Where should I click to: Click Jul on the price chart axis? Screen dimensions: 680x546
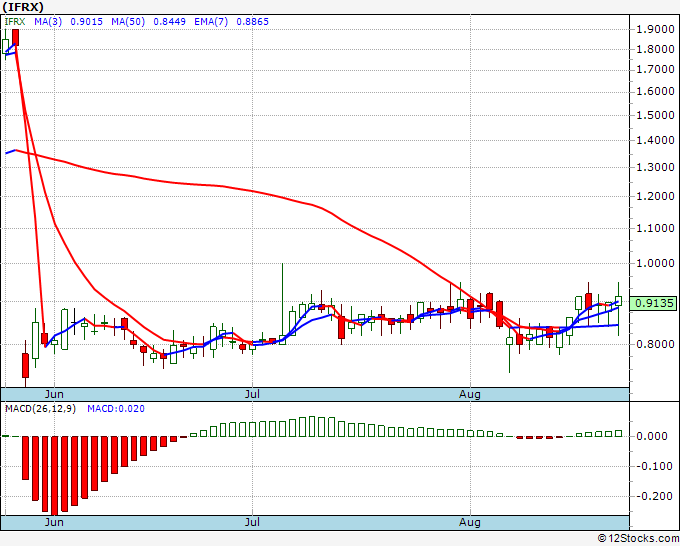pyautogui.click(x=252, y=394)
